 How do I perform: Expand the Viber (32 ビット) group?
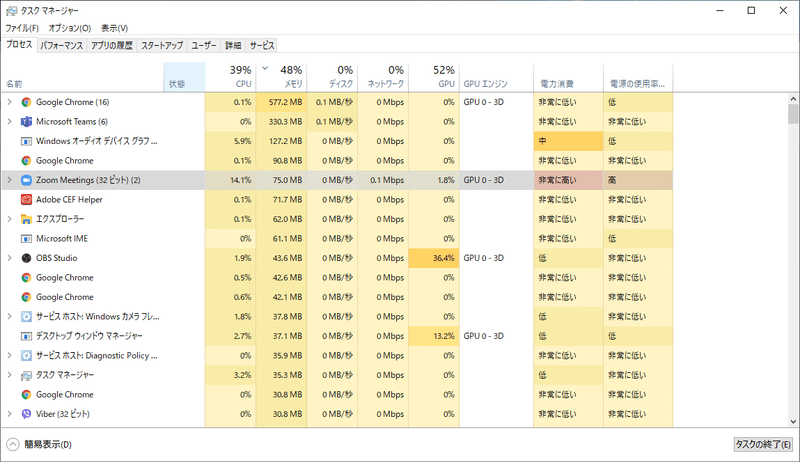coord(9,414)
